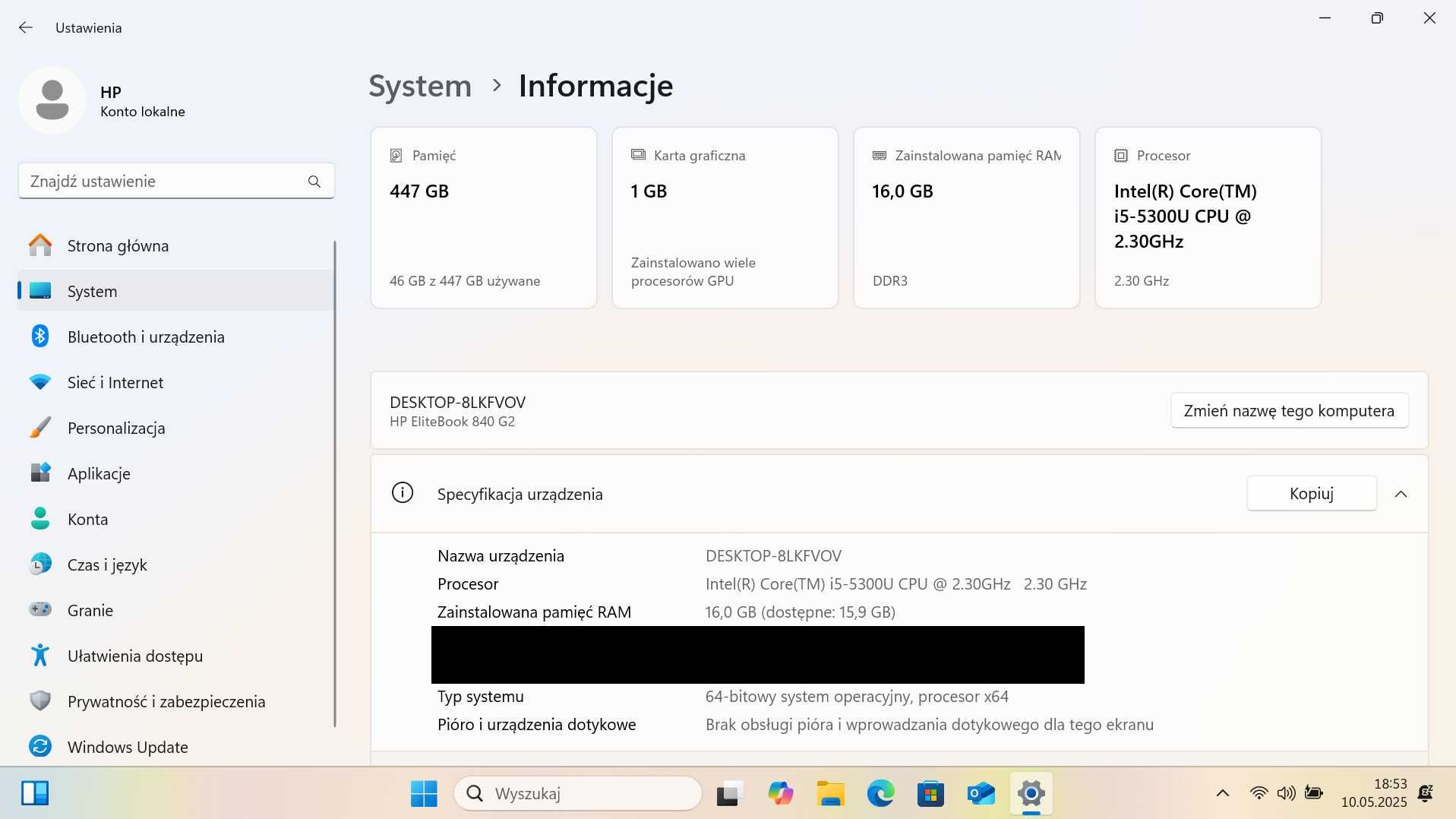Viewport: 1456px width, 819px height.
Task: Click the Windows Update refresh icon
Action: [40, 746]
